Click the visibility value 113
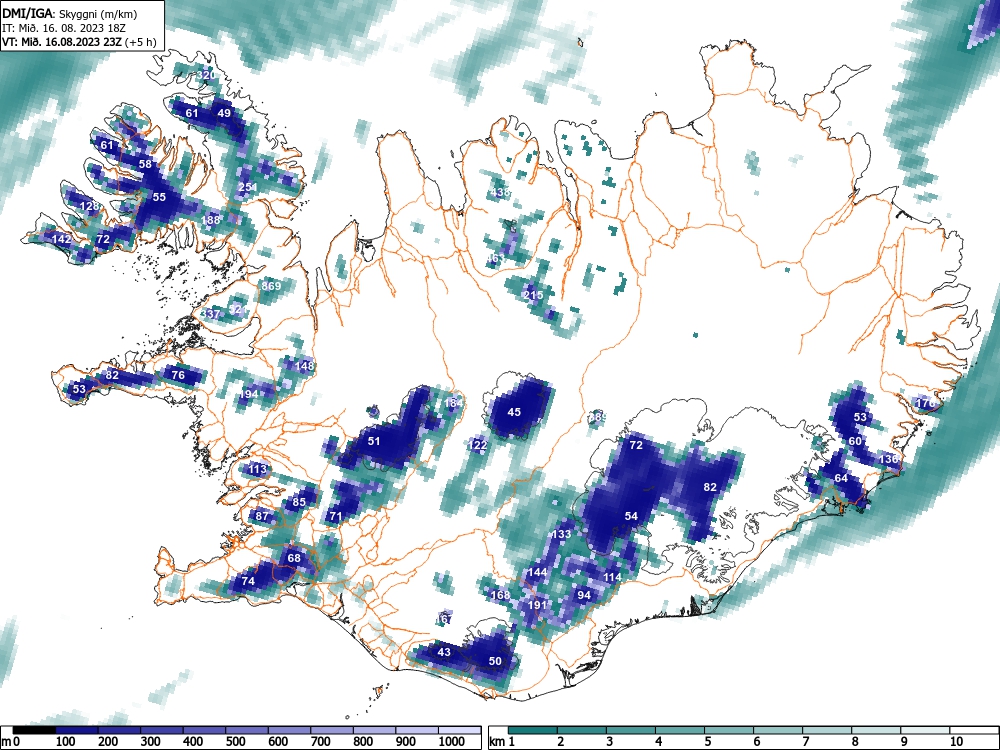 (258, 469)
